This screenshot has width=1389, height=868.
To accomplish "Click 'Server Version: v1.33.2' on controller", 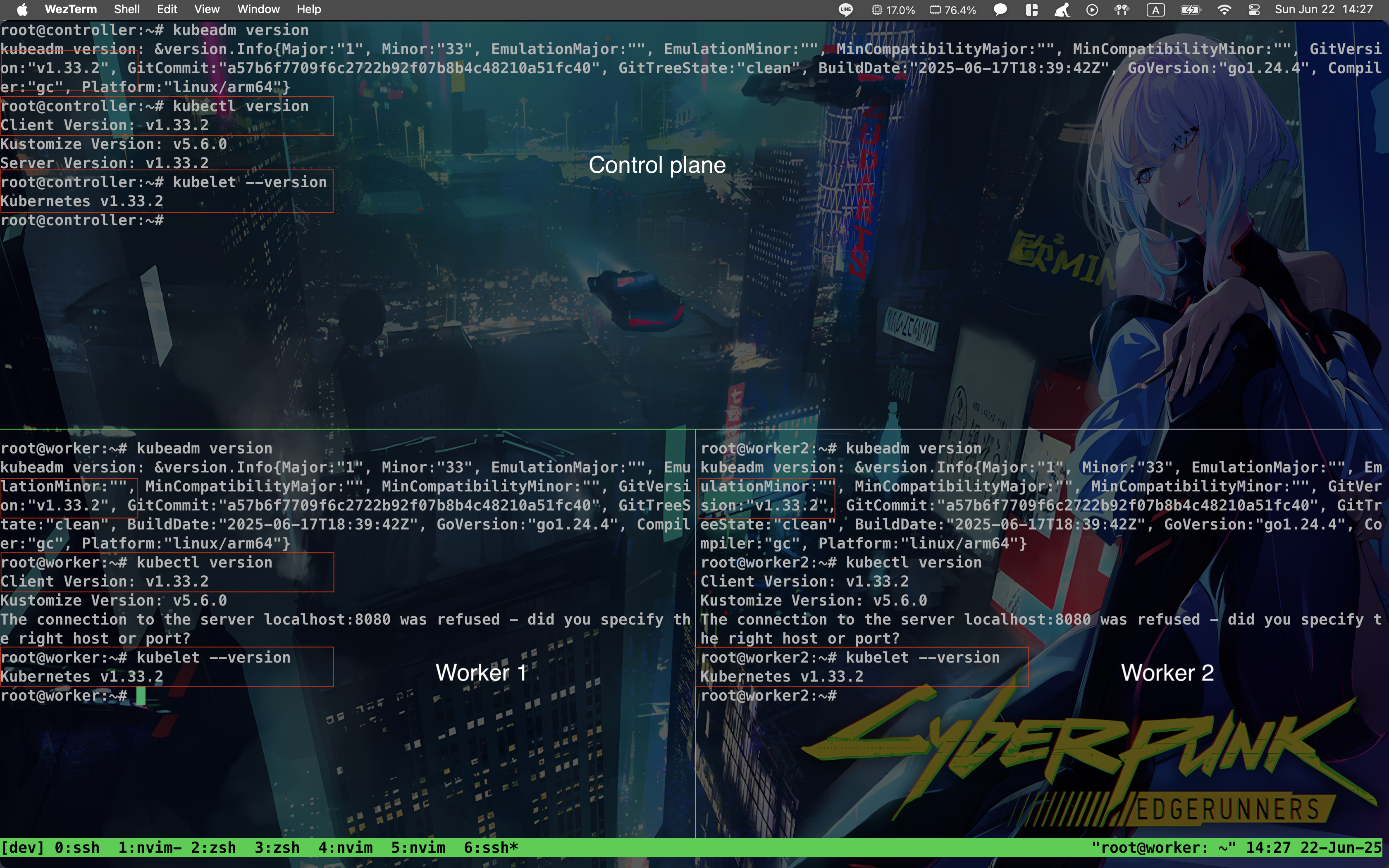I will pos(105,163).
